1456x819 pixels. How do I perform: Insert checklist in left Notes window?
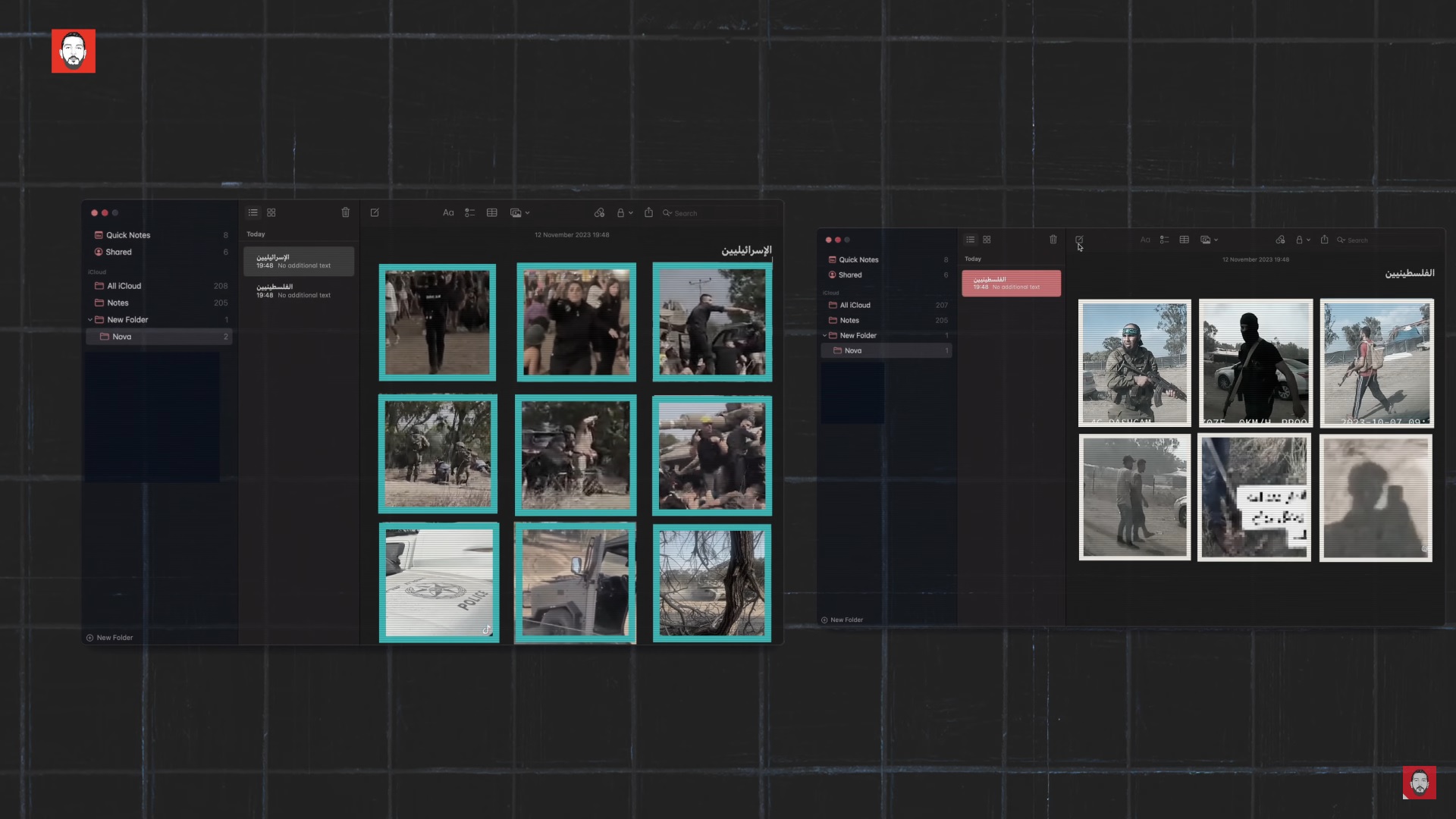pos(470,213)
